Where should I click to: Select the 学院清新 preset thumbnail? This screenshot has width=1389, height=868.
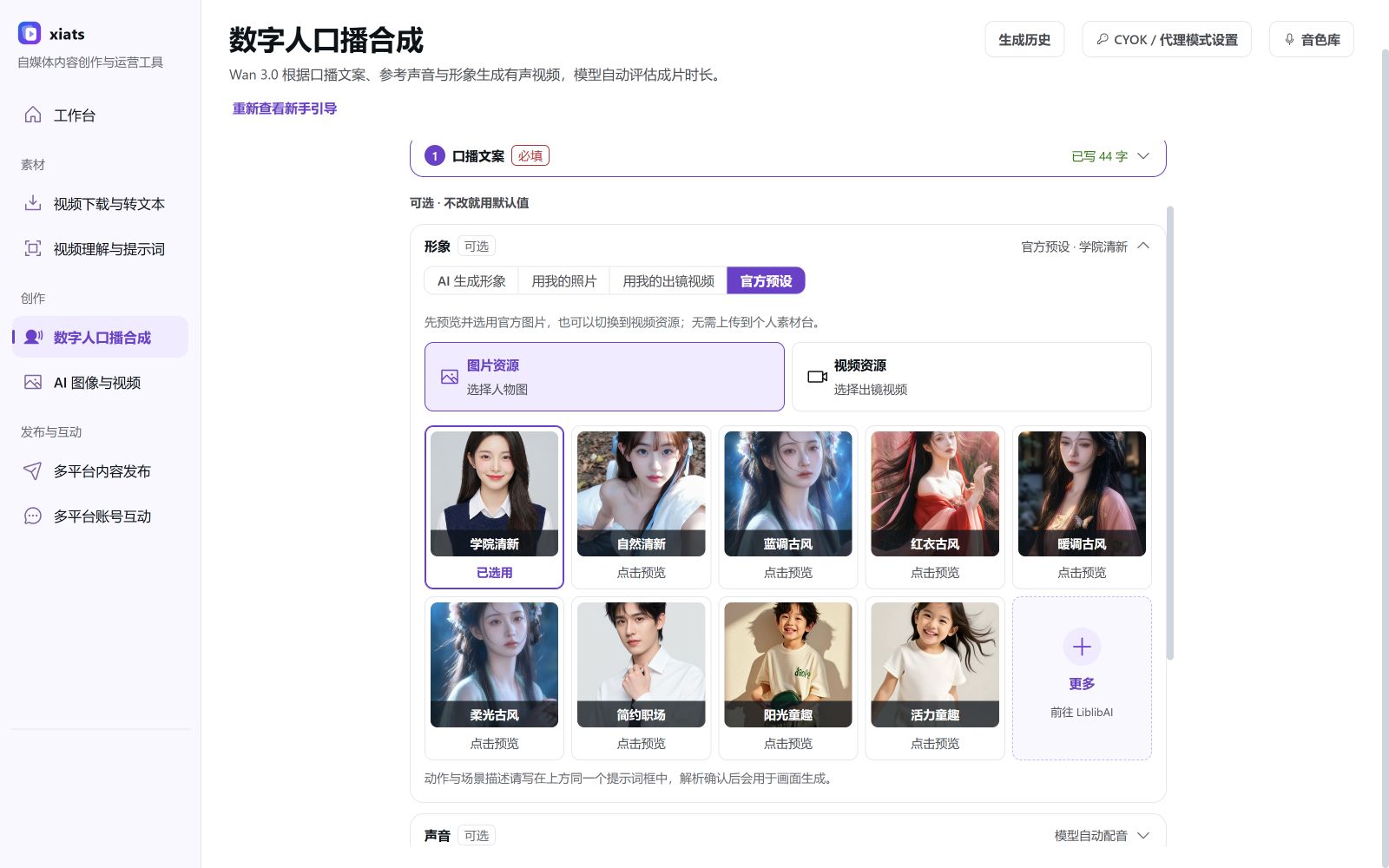click(494, 494)
